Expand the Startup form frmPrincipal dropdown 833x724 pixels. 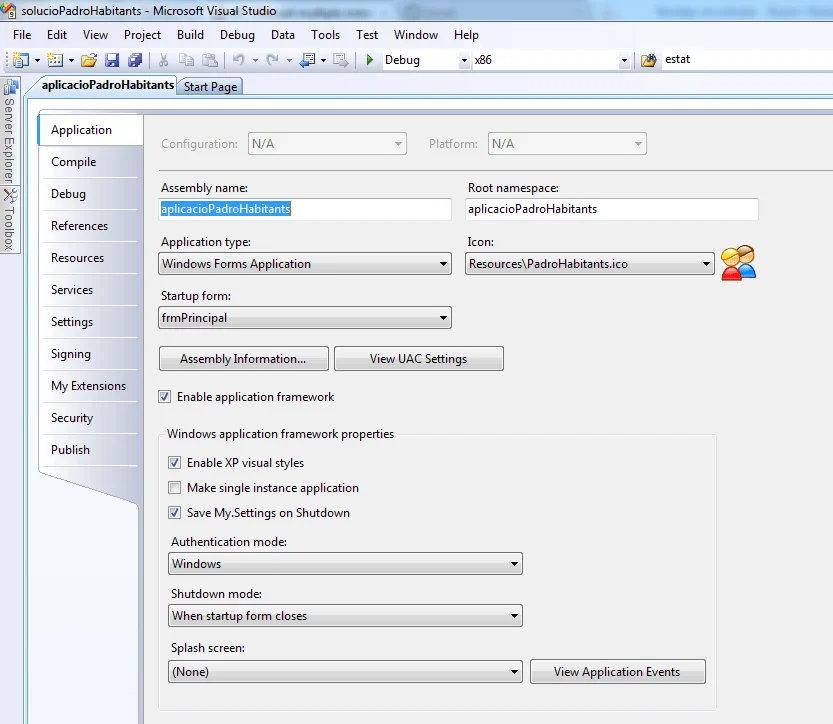point(305,318)
